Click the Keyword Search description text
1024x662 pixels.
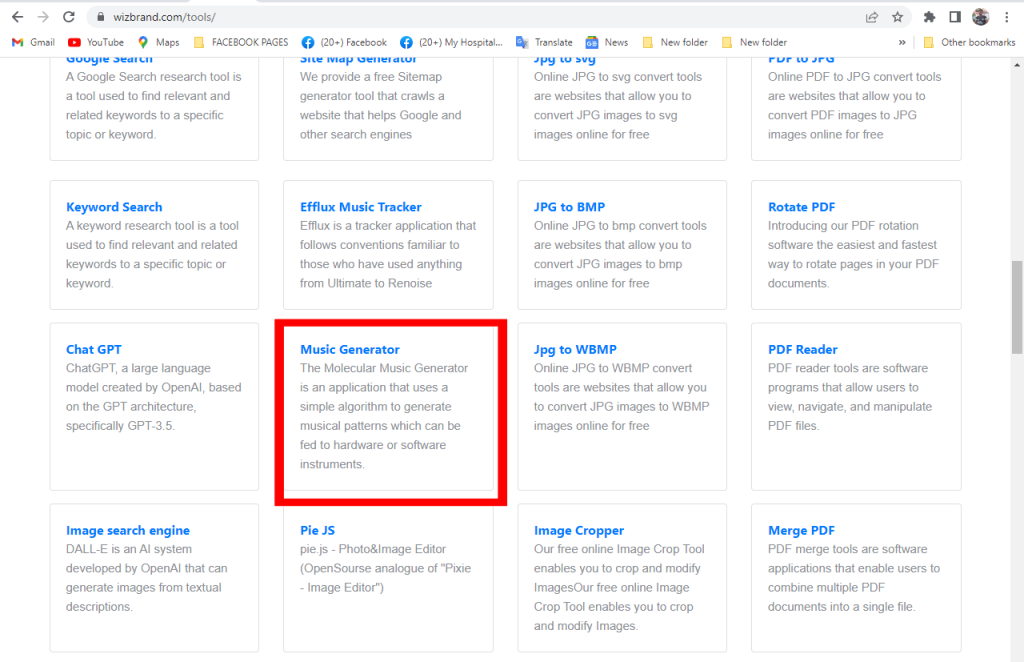point(153,255)
